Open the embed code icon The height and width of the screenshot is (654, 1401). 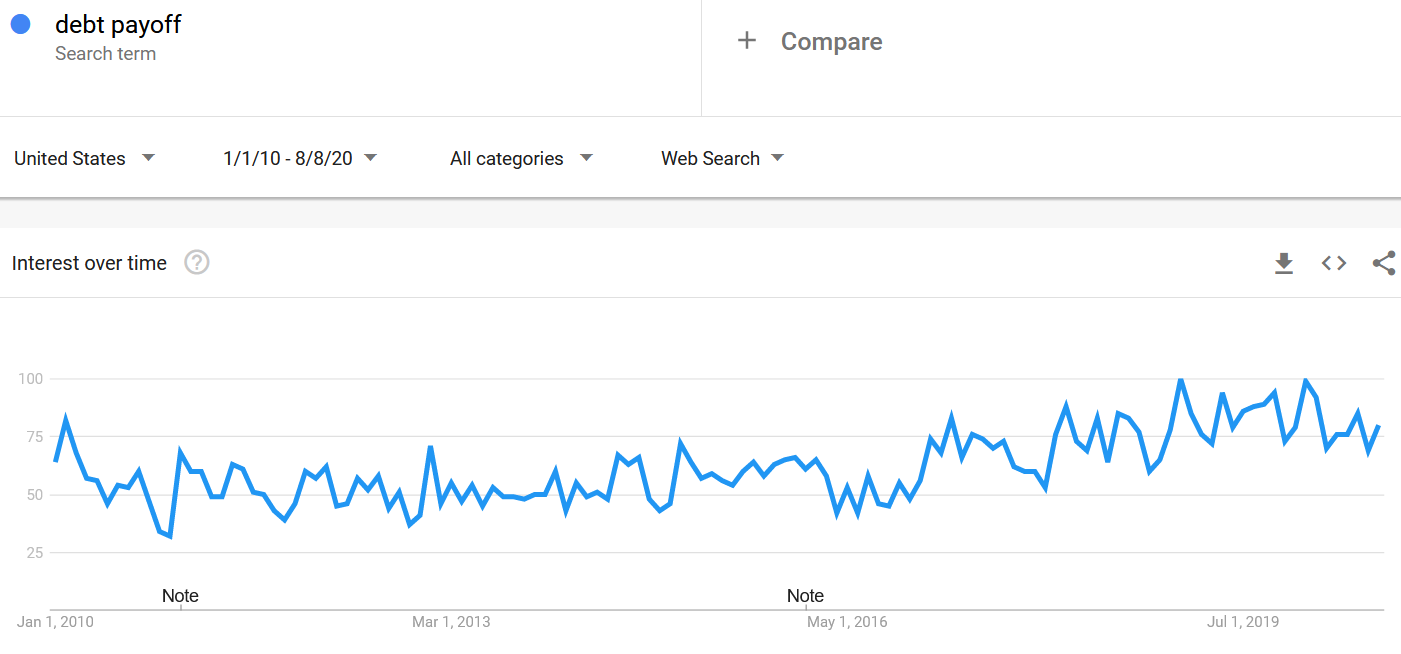tap(1334, 263)
